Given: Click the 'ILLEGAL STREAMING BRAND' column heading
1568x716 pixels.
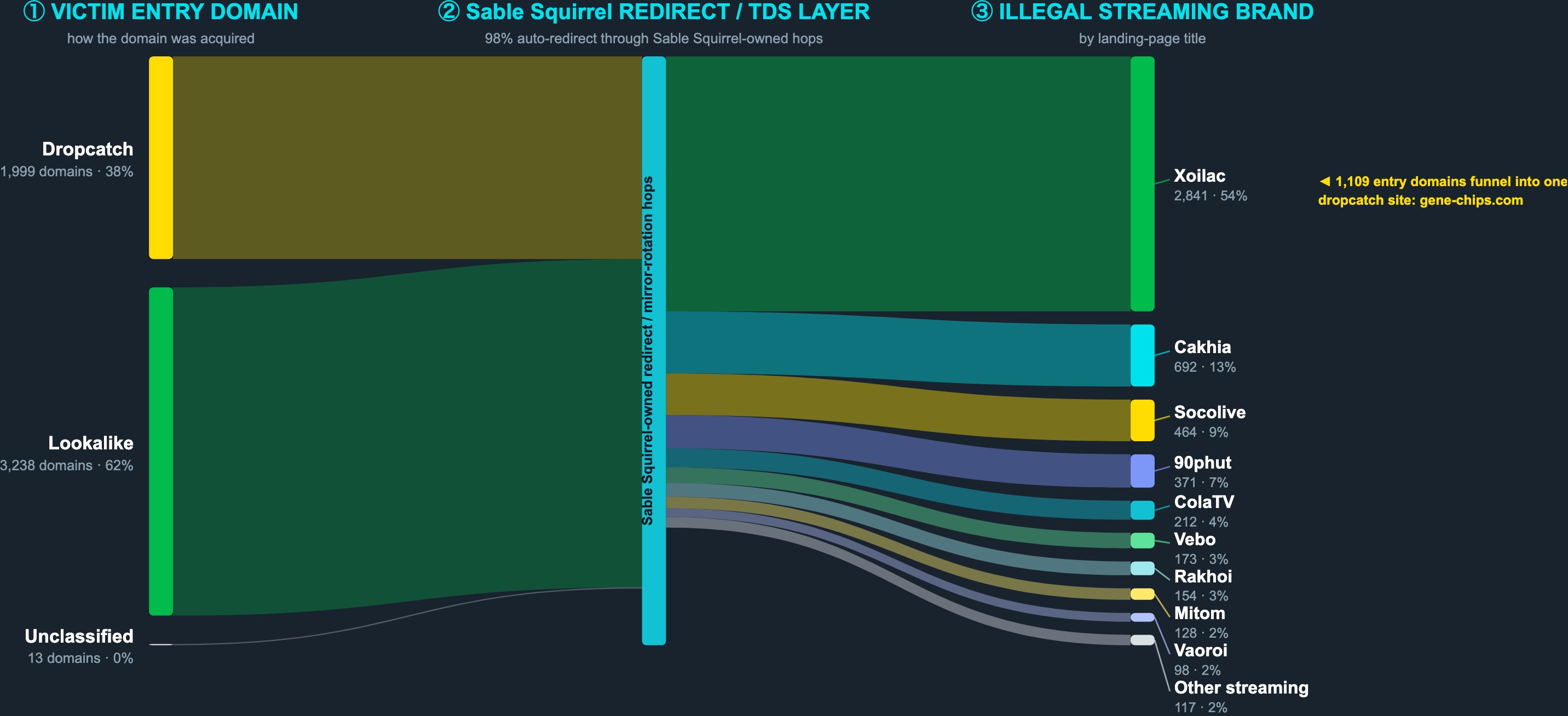Looking at the screenshot, I should click(x=1142, y=11).
